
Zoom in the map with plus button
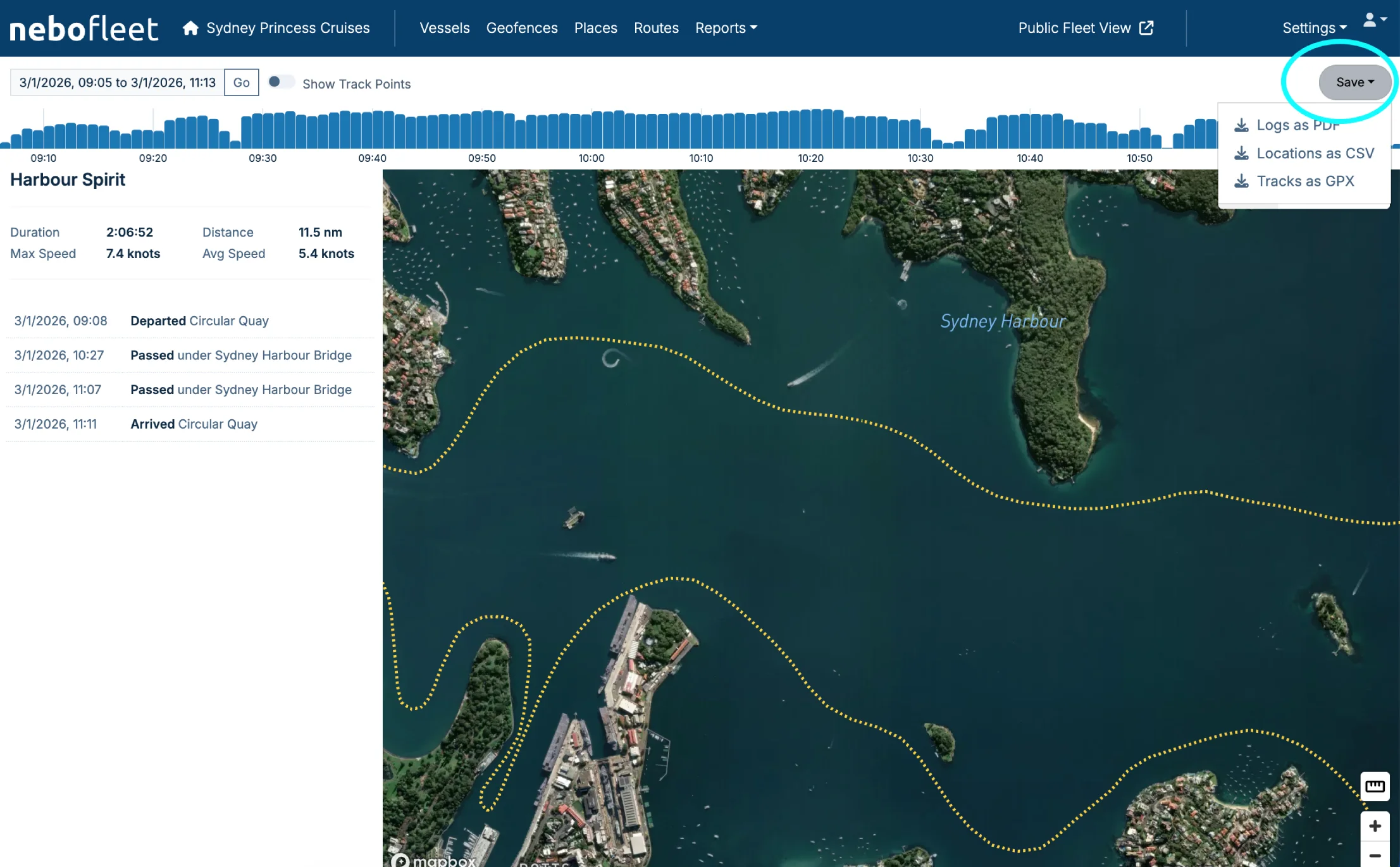pos(1374,826)
